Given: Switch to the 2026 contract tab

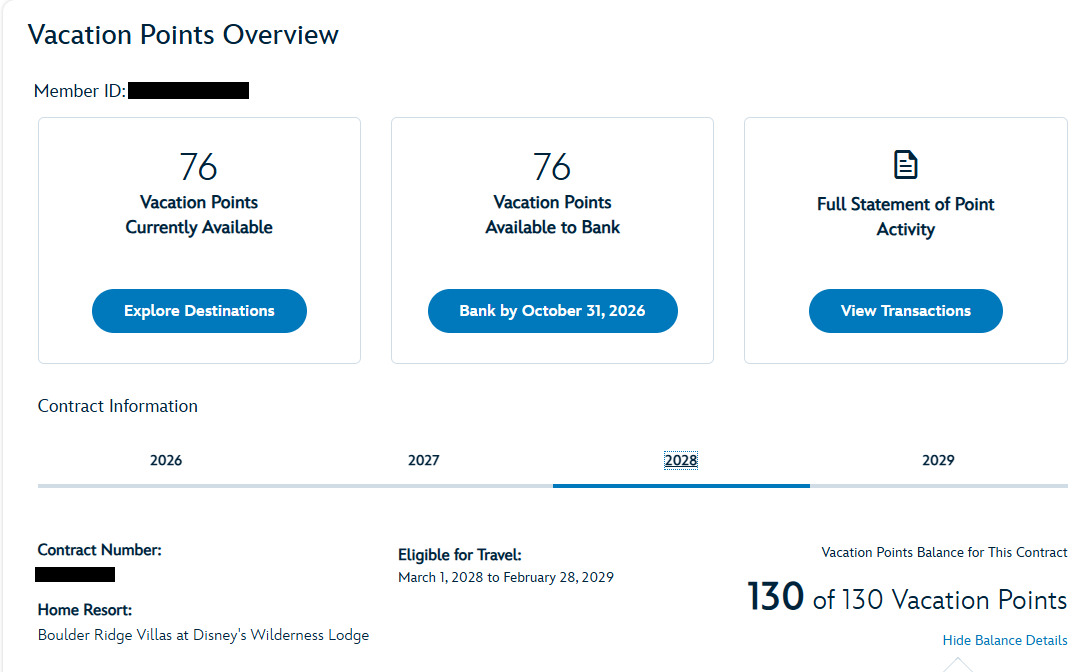Looking at the screenshot, I should 166,460.
